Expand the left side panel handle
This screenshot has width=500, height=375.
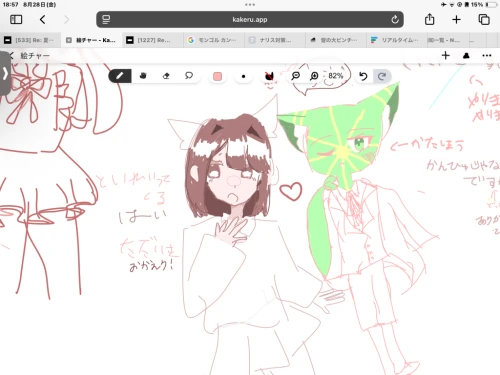coord(5,73)
